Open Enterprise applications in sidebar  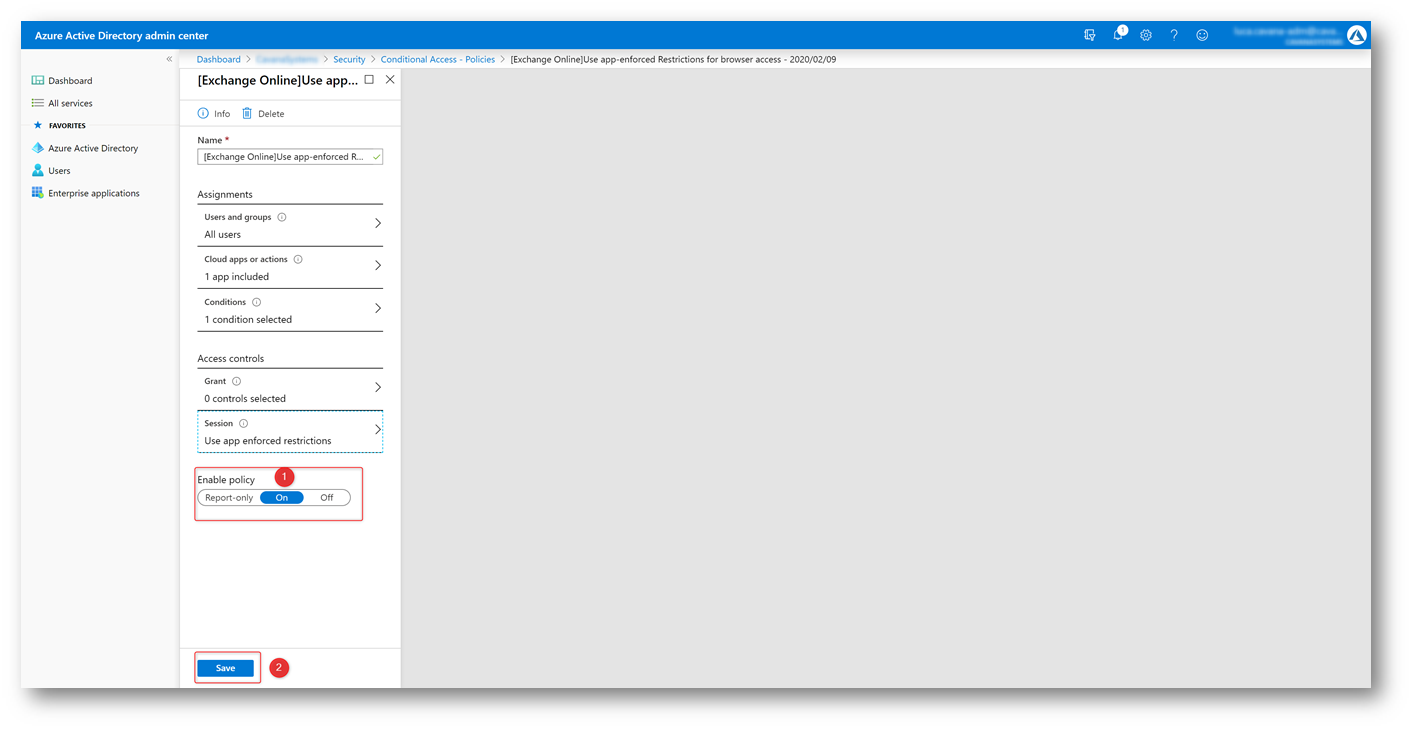click(94, 193)
